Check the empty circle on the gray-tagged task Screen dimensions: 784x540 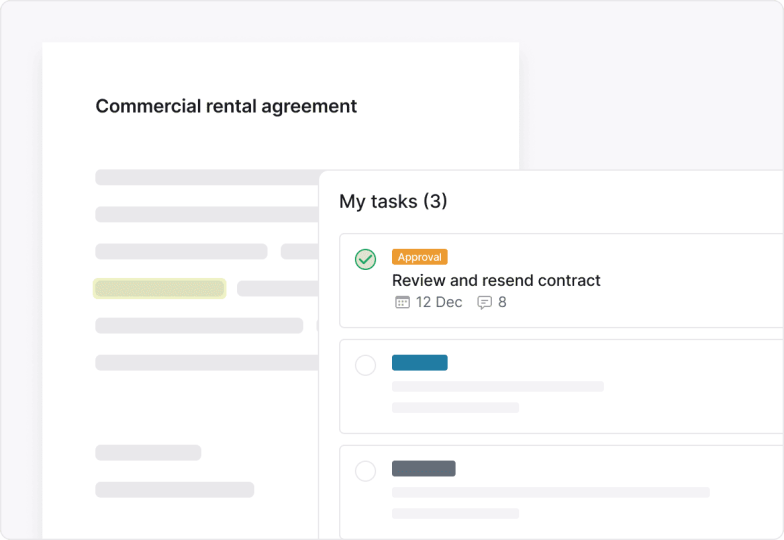tap(366, 471)
